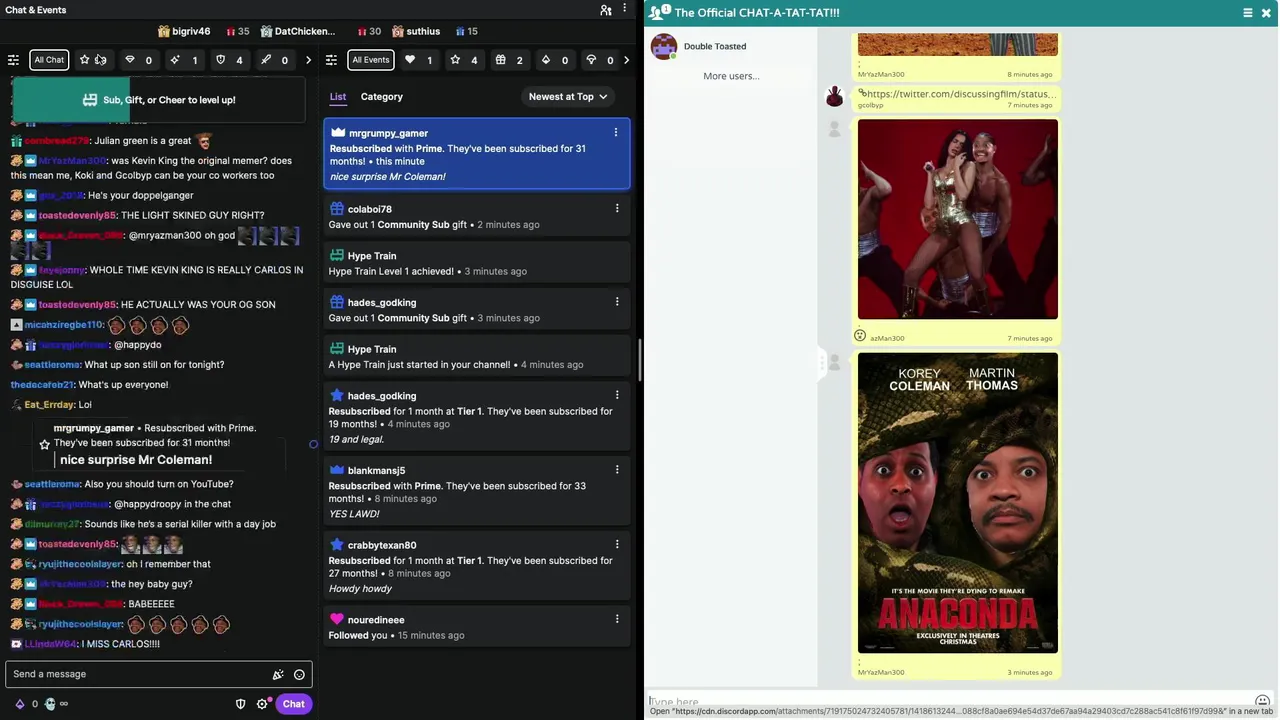This screenshot has width=1280, height=720.
Task: Click the DatChicken gifter leaderboard entry
Action: pos(299,31)
